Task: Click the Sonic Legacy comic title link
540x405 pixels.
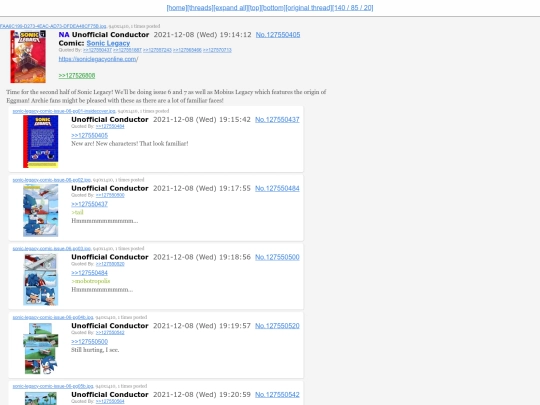Action: tap(108, 43)
